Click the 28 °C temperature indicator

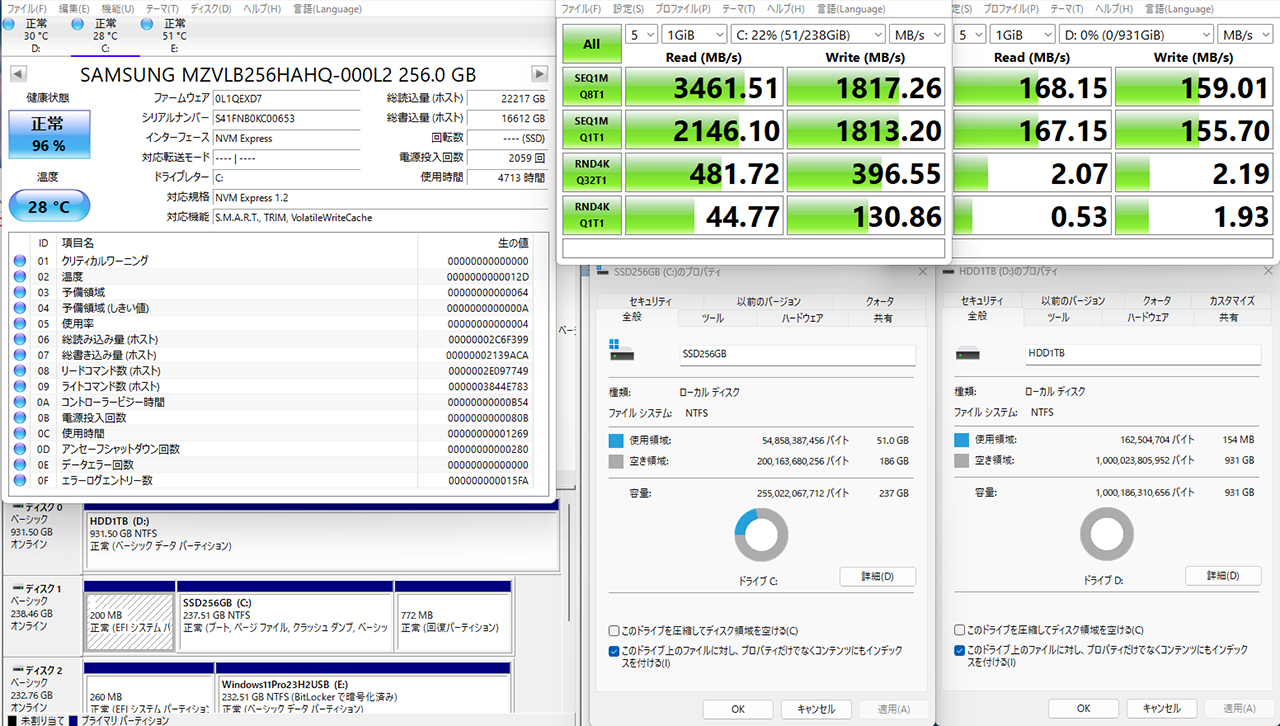pyautogui.click(x=49, y=206)
